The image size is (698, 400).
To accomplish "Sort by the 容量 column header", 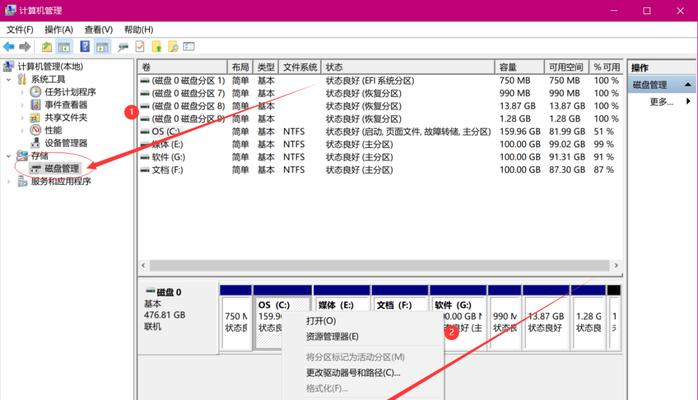I will point(519,67).
